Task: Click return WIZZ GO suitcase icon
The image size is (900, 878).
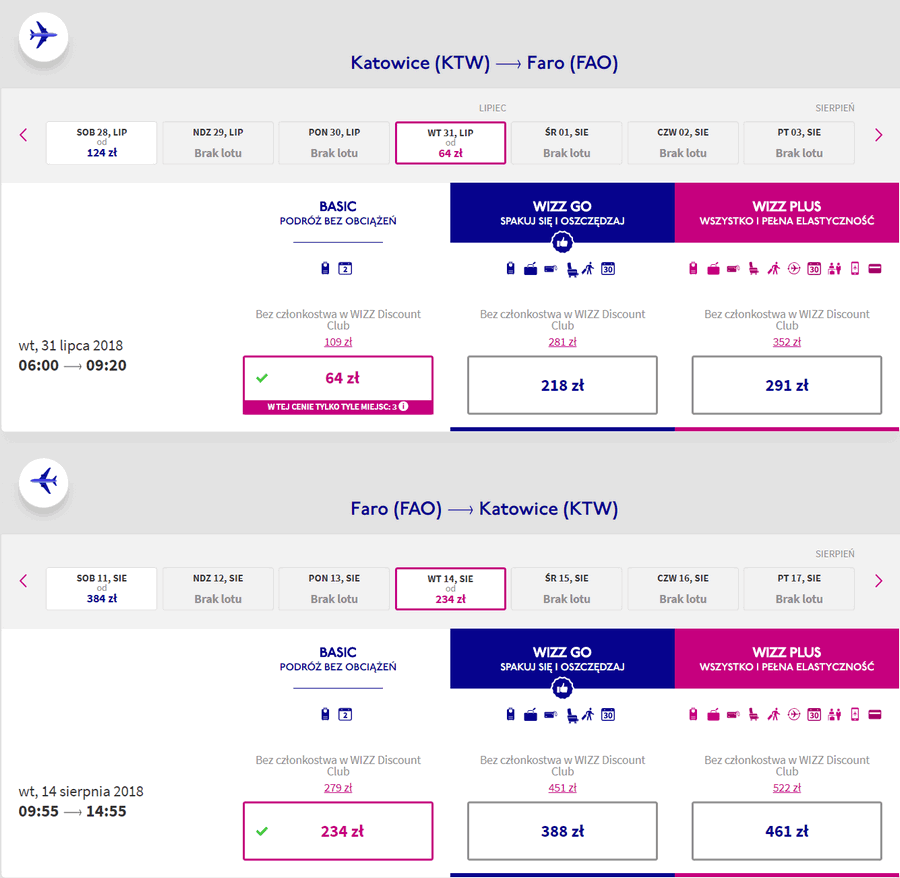Action: 530,714
